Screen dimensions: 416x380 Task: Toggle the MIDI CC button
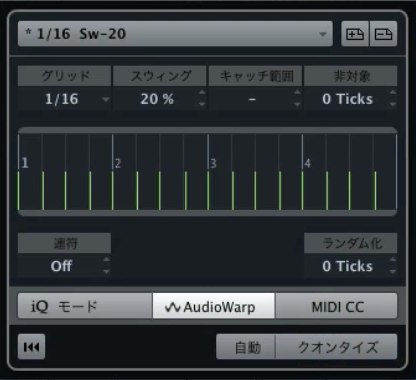[x=336, y=306]
